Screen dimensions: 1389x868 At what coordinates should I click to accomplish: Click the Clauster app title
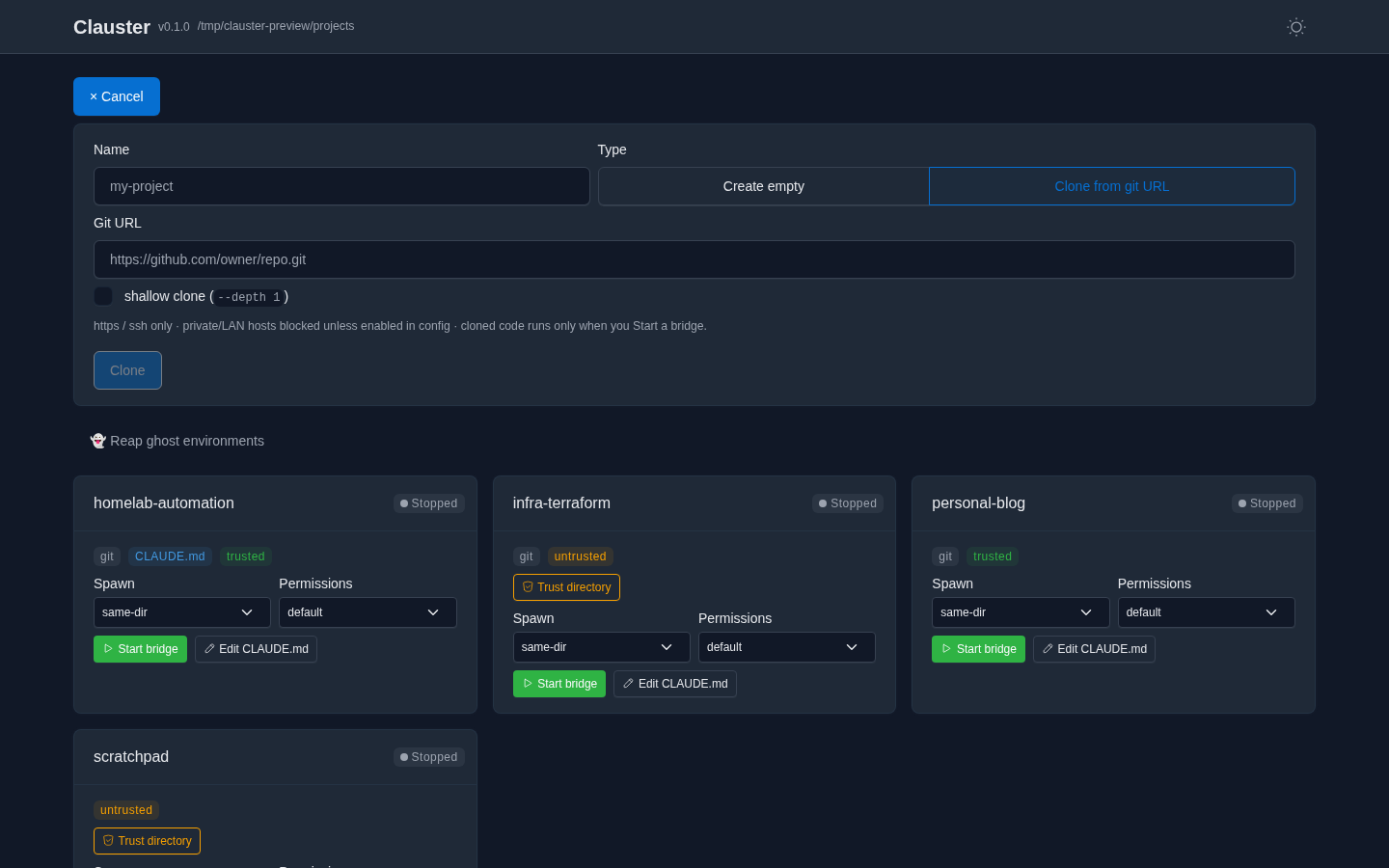(x=112, y=27)
